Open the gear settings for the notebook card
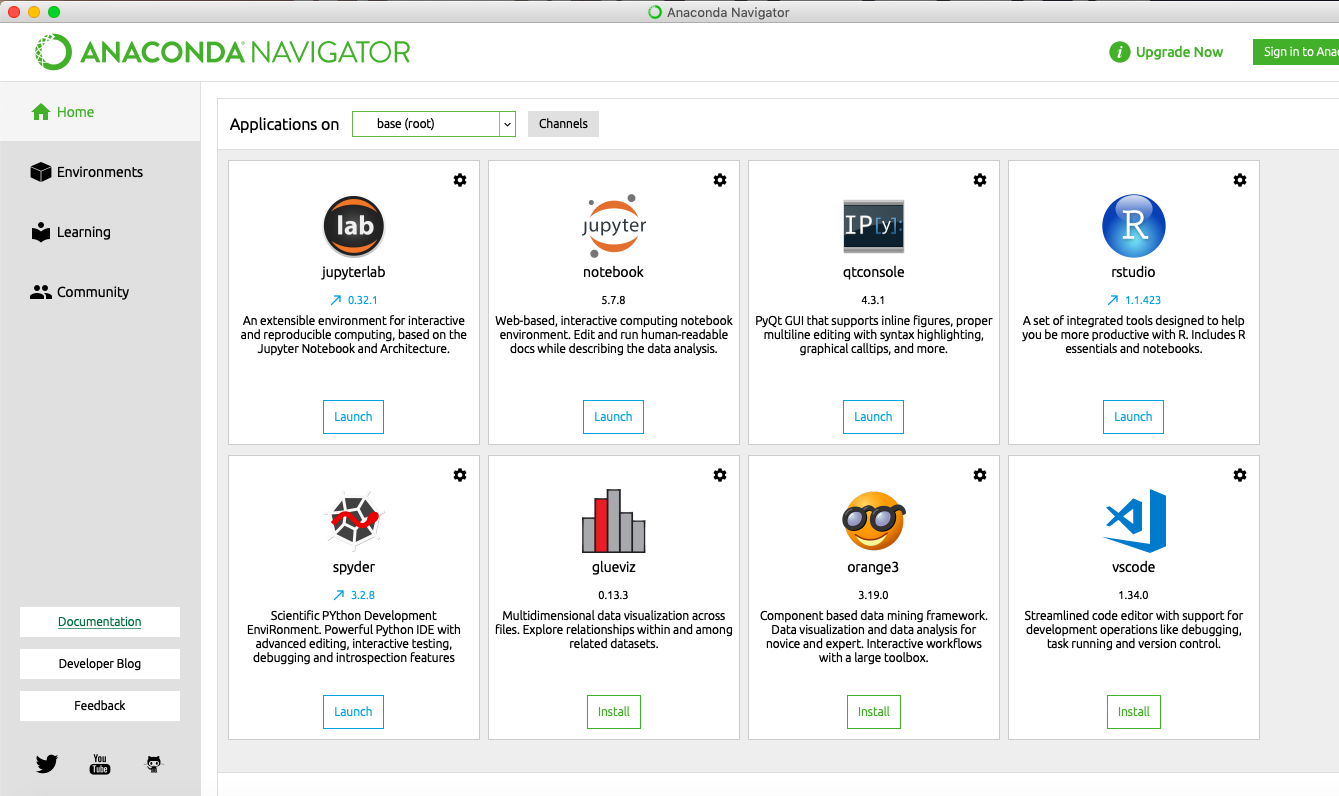The height and width of the screenshot is (796, 1339). tap(720, 180)
